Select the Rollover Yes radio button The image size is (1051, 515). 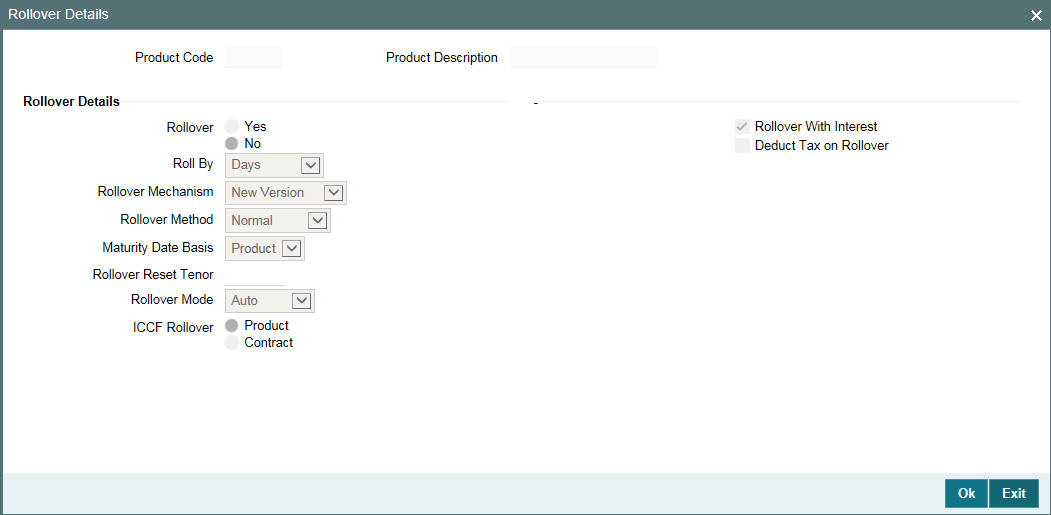tap(232, 126)
